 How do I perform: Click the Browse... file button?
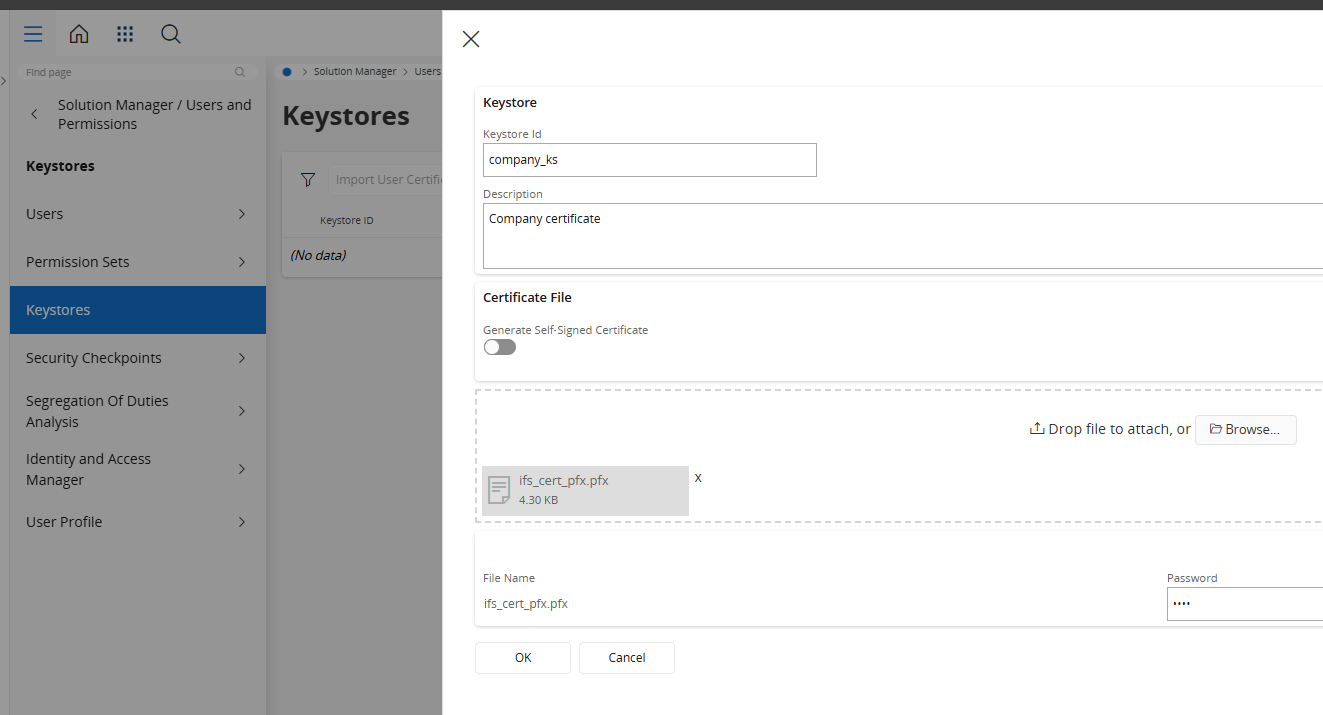tap(1245, 429)
